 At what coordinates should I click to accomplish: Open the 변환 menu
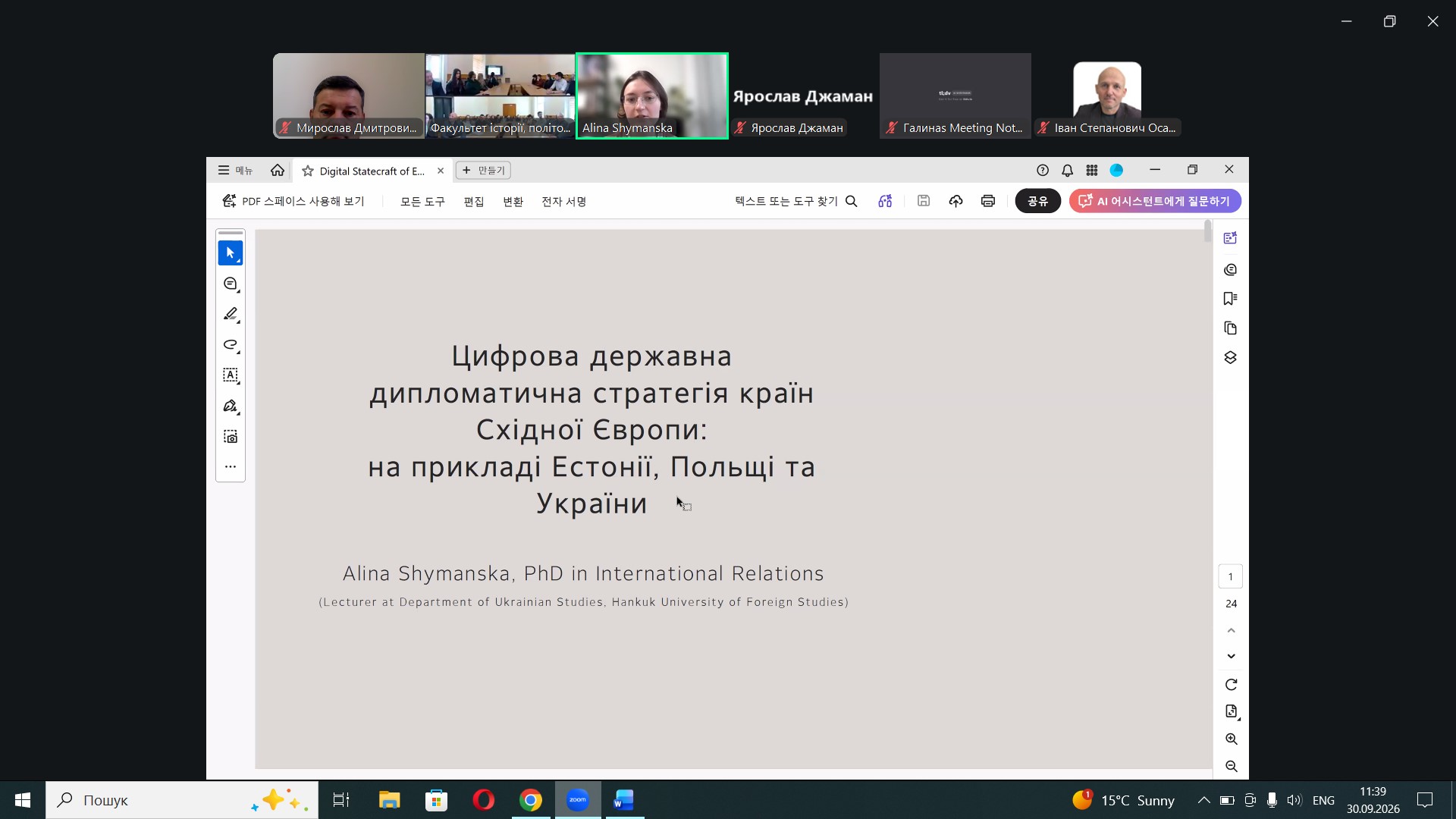coord(513,202)
